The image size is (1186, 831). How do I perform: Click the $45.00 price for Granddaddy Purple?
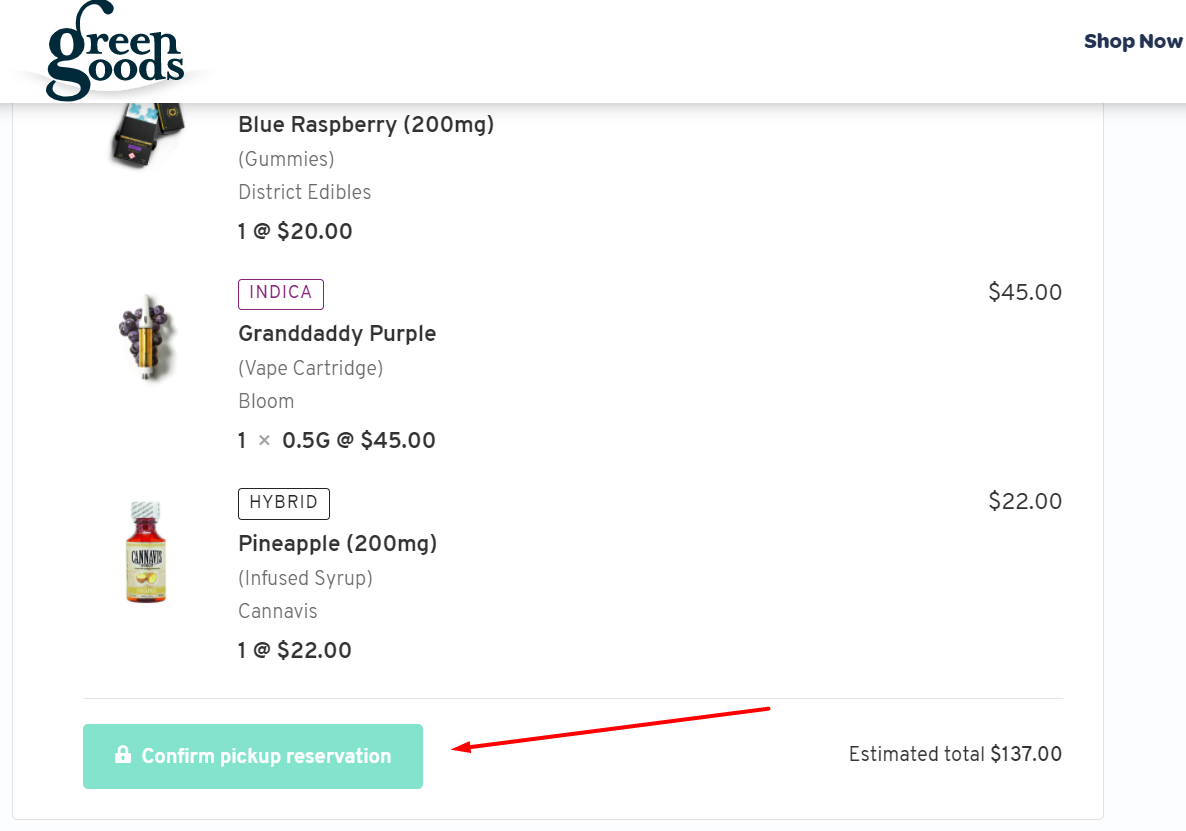[1024, 292]
